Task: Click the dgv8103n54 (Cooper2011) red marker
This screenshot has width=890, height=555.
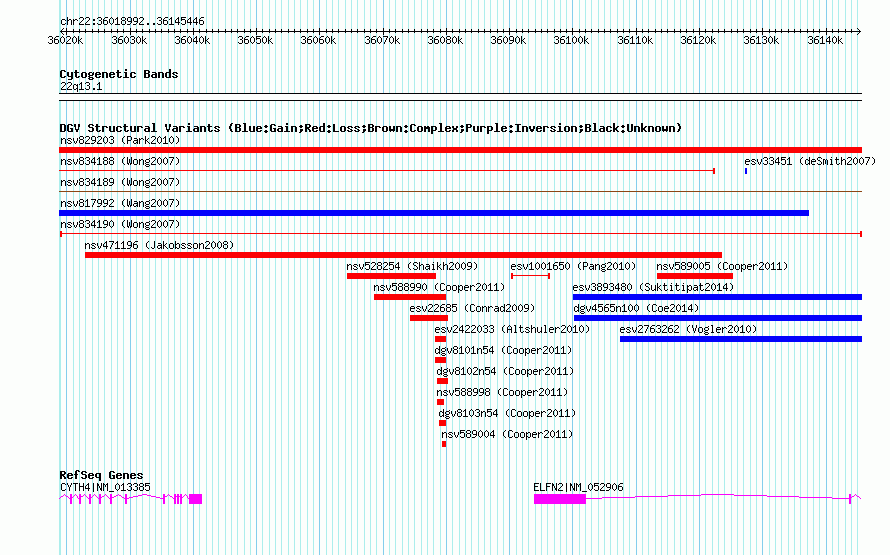Action: (x=442, y=423)
